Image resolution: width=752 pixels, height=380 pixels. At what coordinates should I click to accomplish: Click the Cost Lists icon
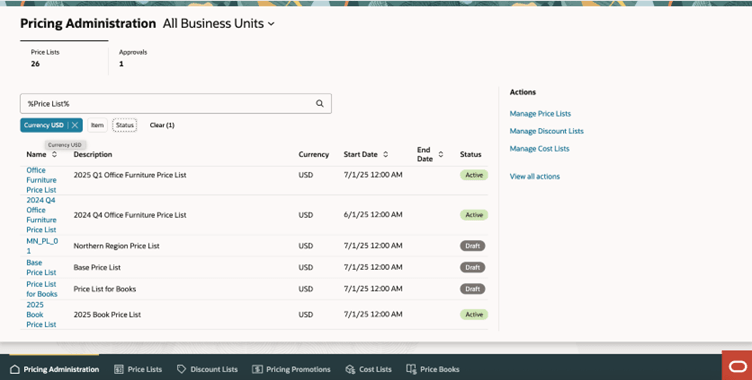[x=350, y=369]
